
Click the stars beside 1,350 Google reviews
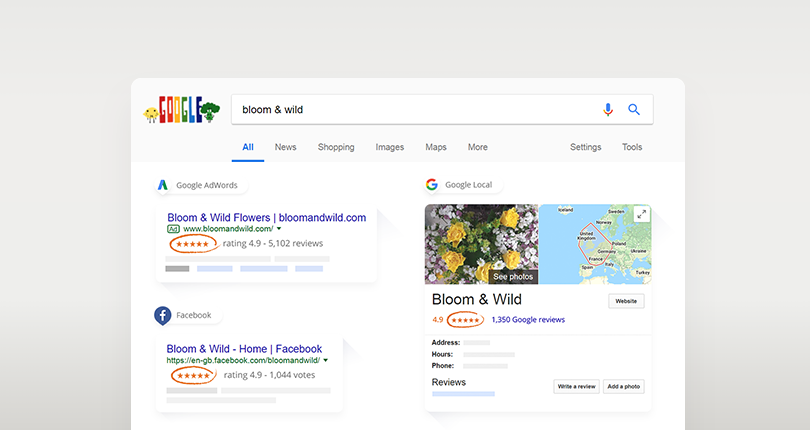[465, 320]
